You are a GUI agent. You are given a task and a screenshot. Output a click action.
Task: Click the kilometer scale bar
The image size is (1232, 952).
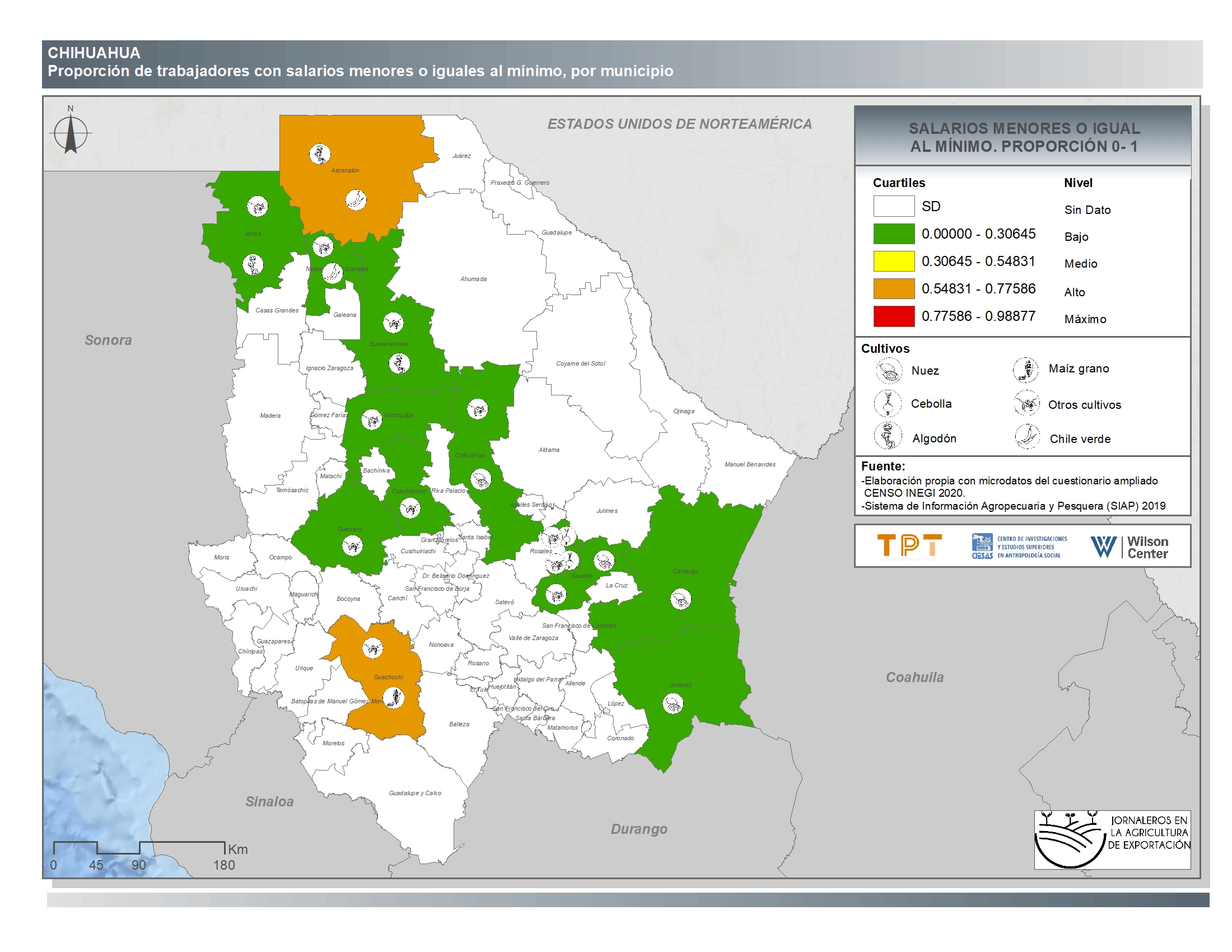click(139, 847)
